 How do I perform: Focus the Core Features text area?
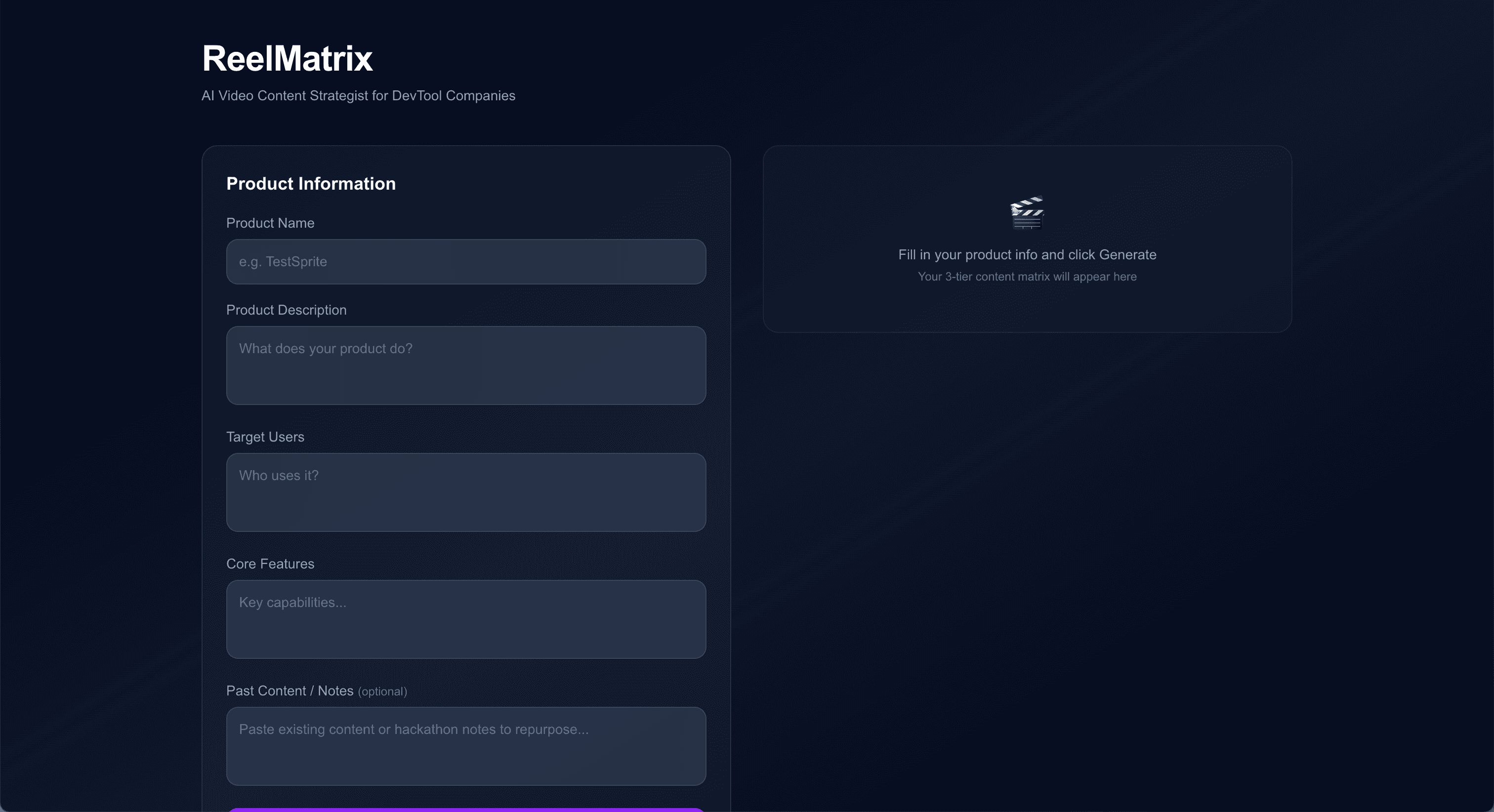466,619
